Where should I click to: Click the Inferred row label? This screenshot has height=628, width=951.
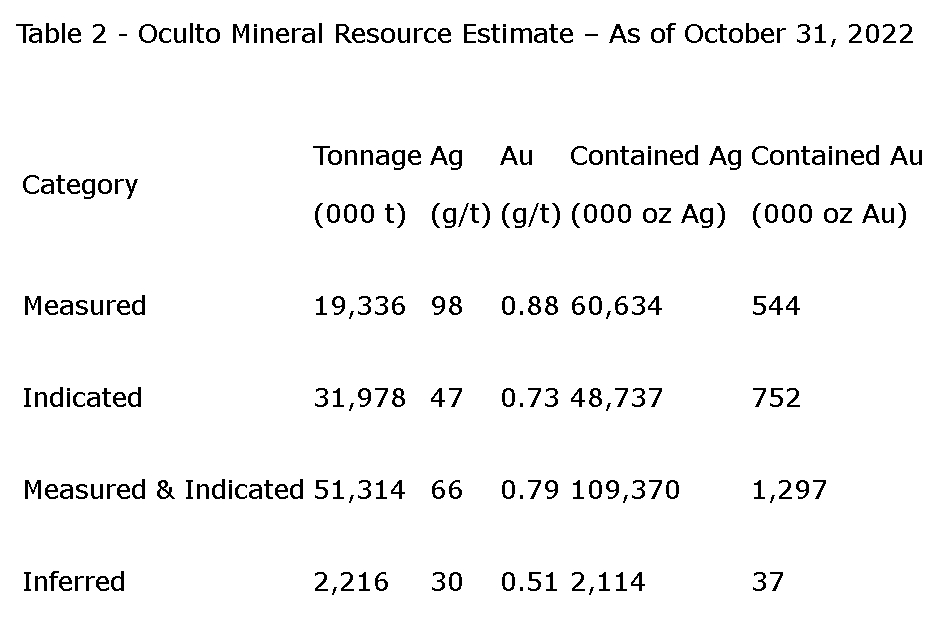click(x=74, y=582)
